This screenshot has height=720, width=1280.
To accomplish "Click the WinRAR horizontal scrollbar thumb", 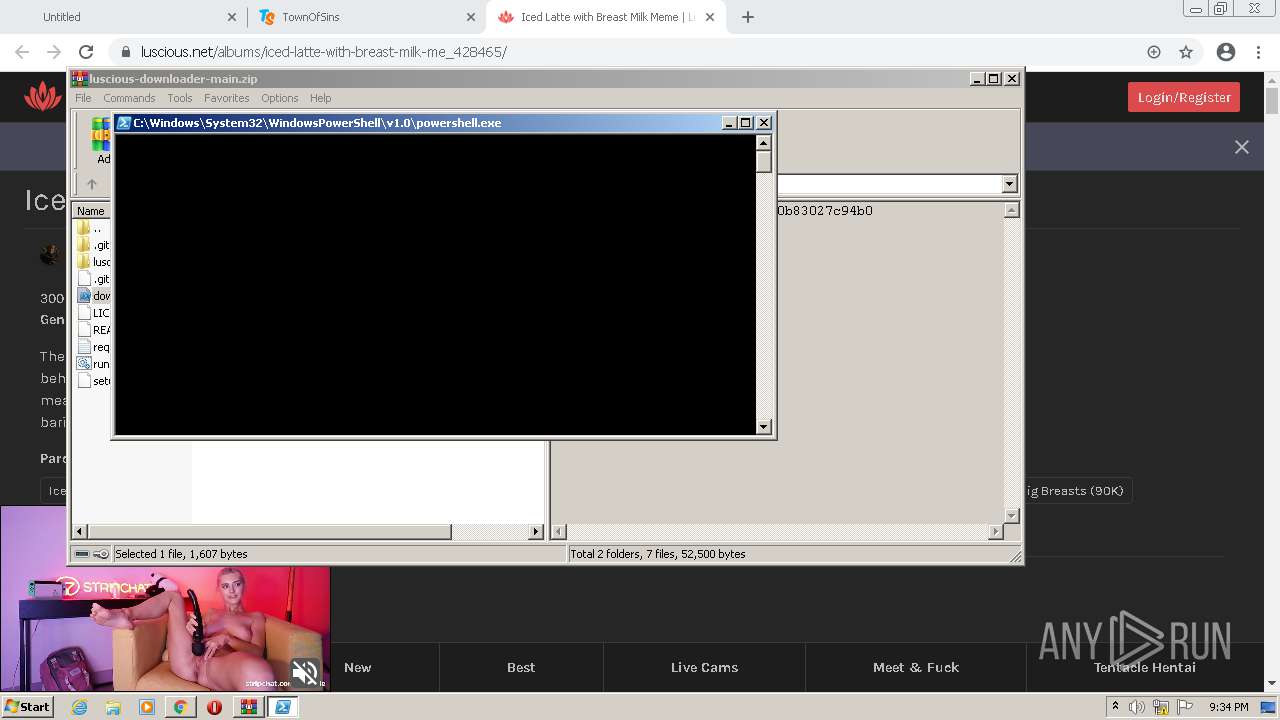I will [270, 532].
